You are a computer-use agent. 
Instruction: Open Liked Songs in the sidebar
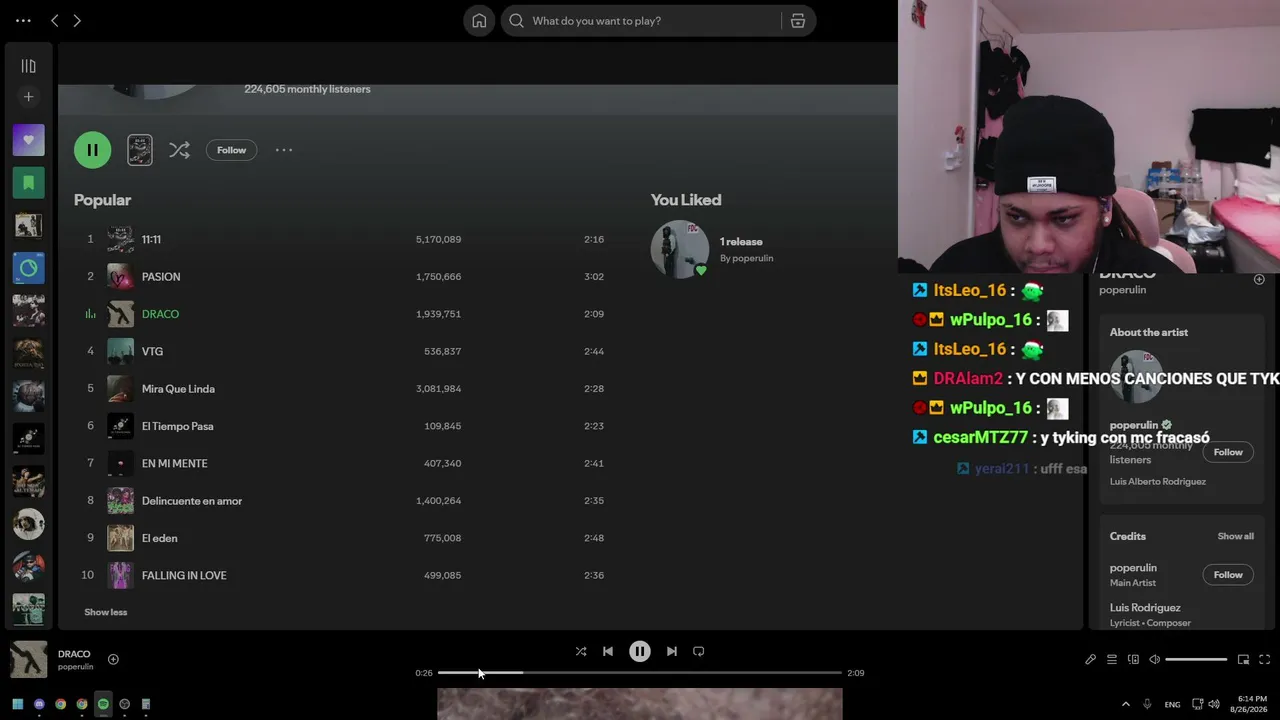pyautogui.click(x=28, y=140)
